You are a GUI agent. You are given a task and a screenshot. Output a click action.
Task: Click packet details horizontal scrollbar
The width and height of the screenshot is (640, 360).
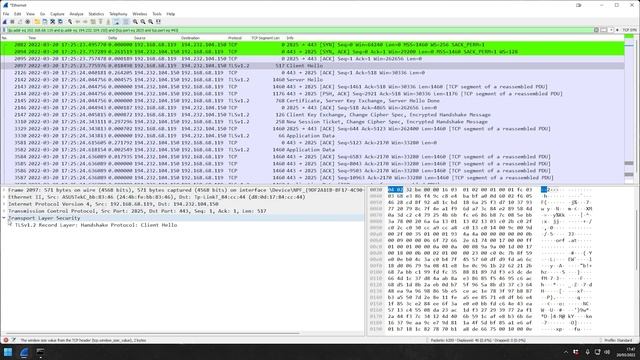pos(153,333)
